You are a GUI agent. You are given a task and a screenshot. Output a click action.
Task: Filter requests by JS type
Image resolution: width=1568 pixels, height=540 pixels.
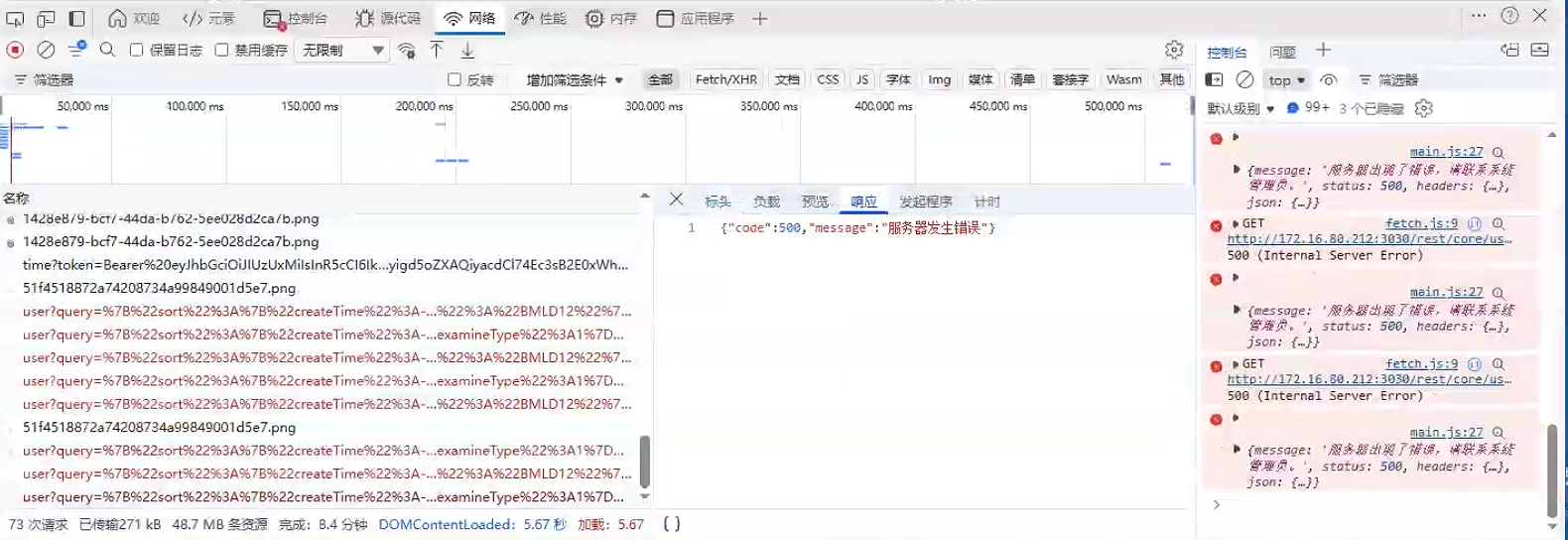click(862, 79)
